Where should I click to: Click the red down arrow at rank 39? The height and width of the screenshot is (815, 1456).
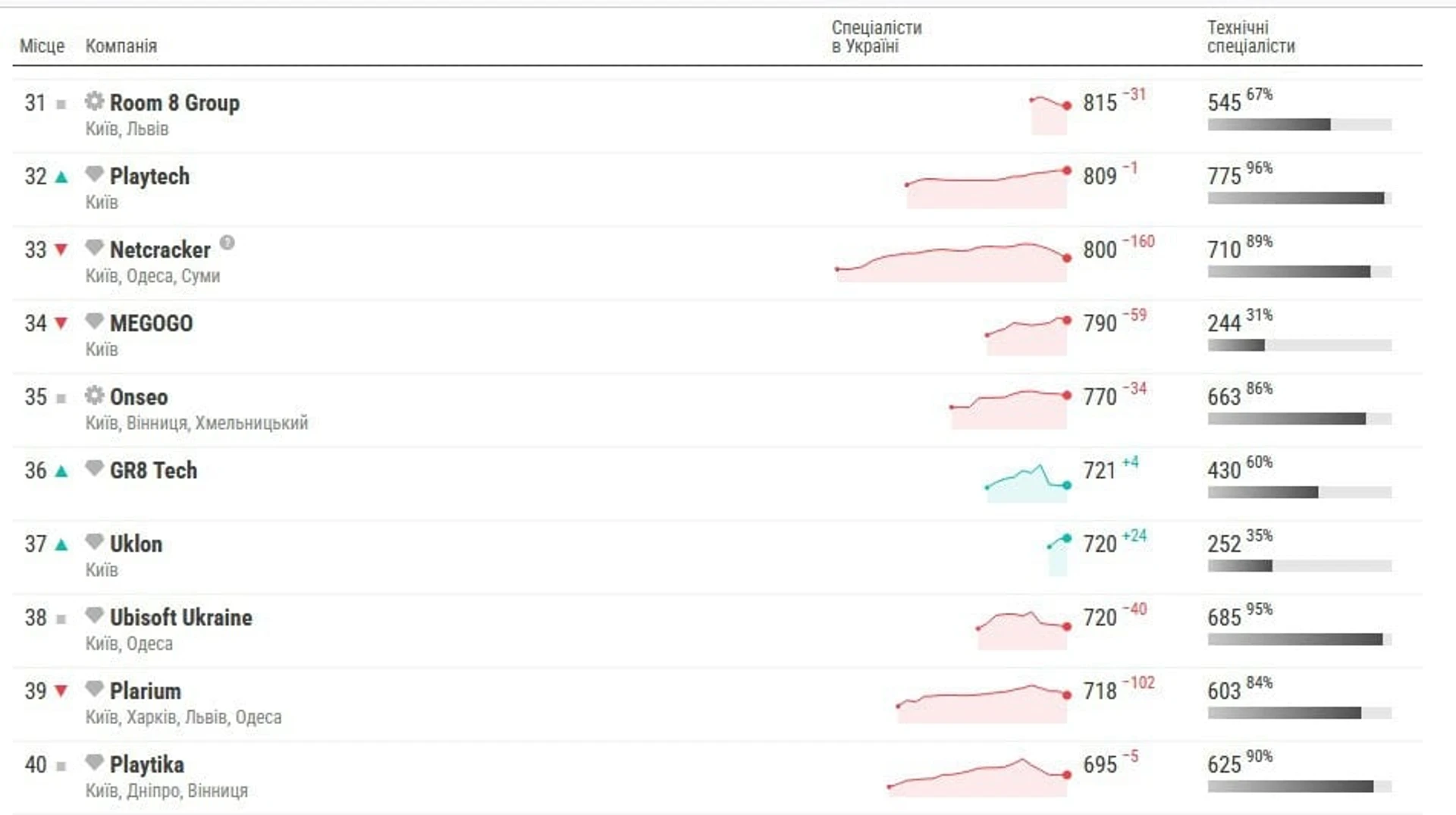tap(61, 691)
